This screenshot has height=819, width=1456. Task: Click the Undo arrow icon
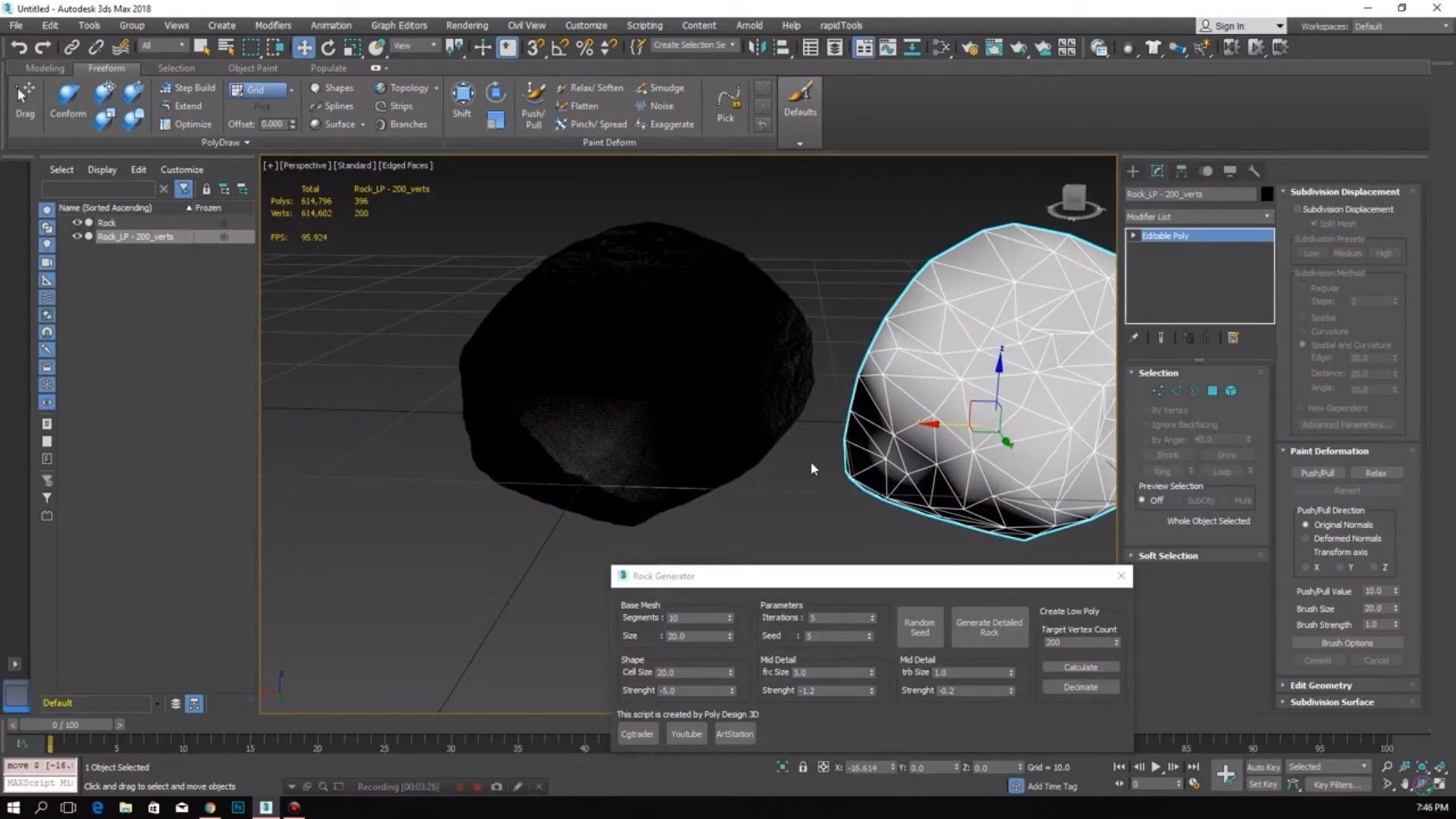pyautogui.click(x=19, y=48)
